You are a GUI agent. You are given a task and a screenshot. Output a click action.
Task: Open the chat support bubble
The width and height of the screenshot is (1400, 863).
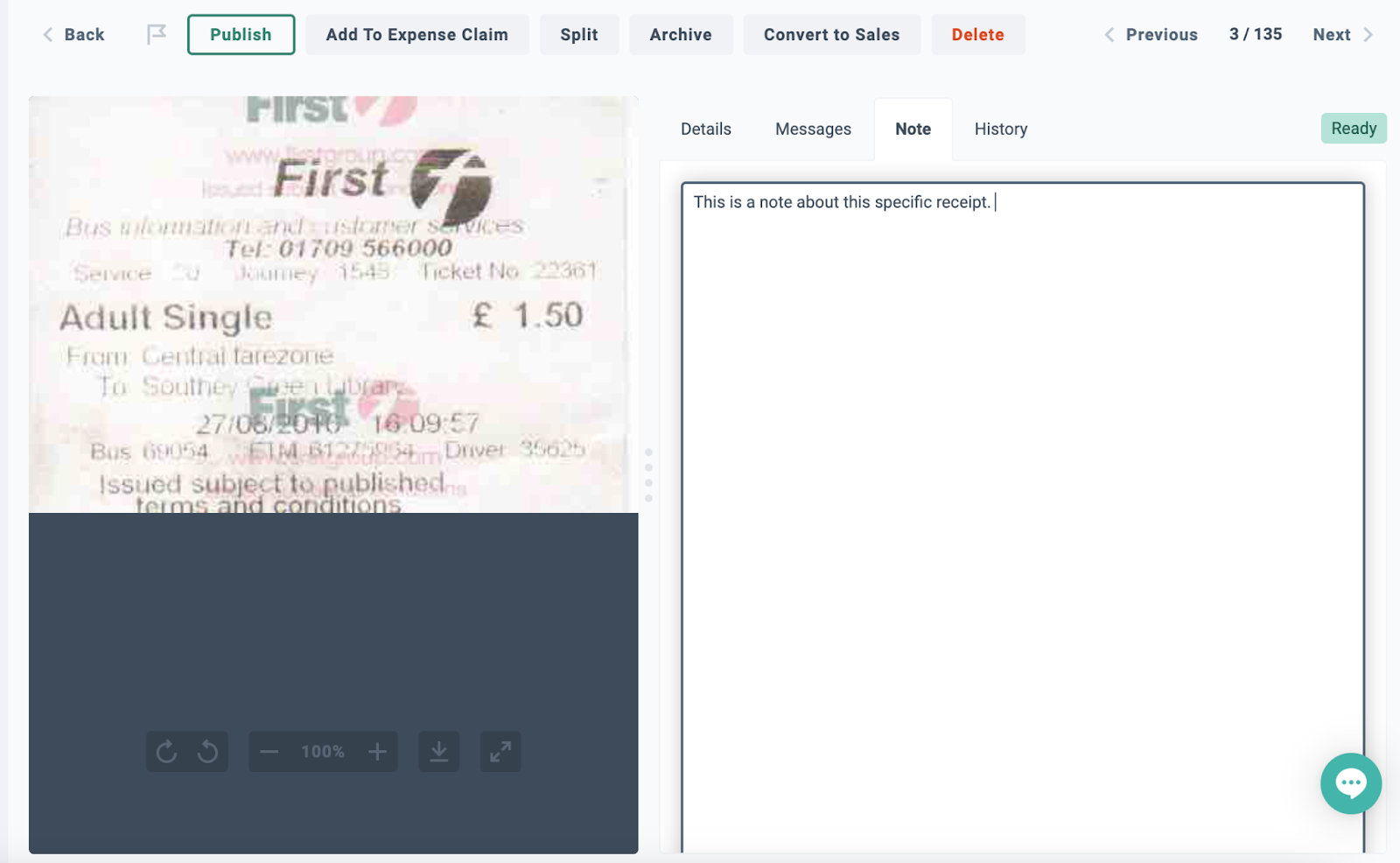click(x=1351, y=783)
